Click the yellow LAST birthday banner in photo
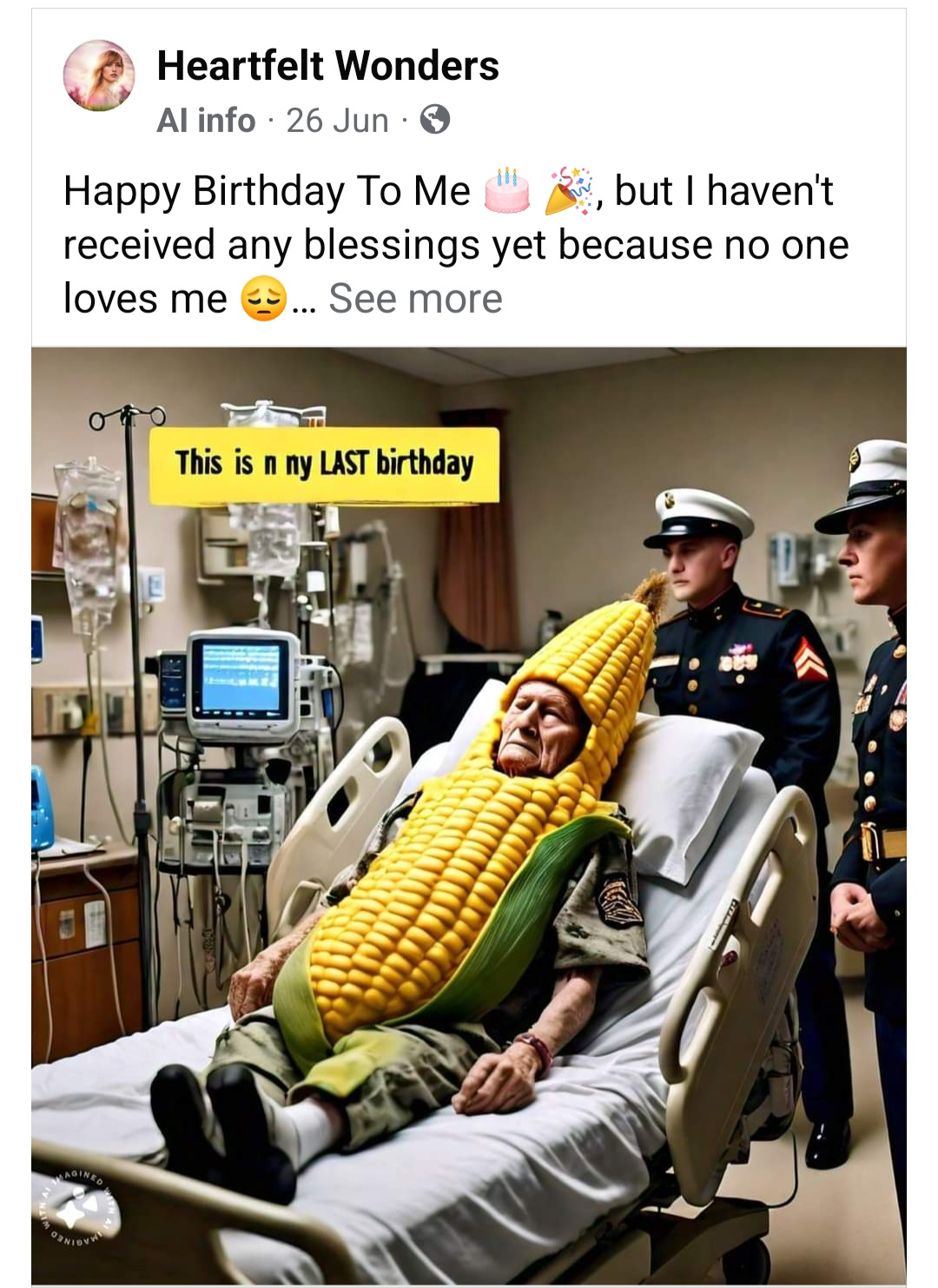The width and height of the screenshot is (938, 1288). click(x=325, y=465)
